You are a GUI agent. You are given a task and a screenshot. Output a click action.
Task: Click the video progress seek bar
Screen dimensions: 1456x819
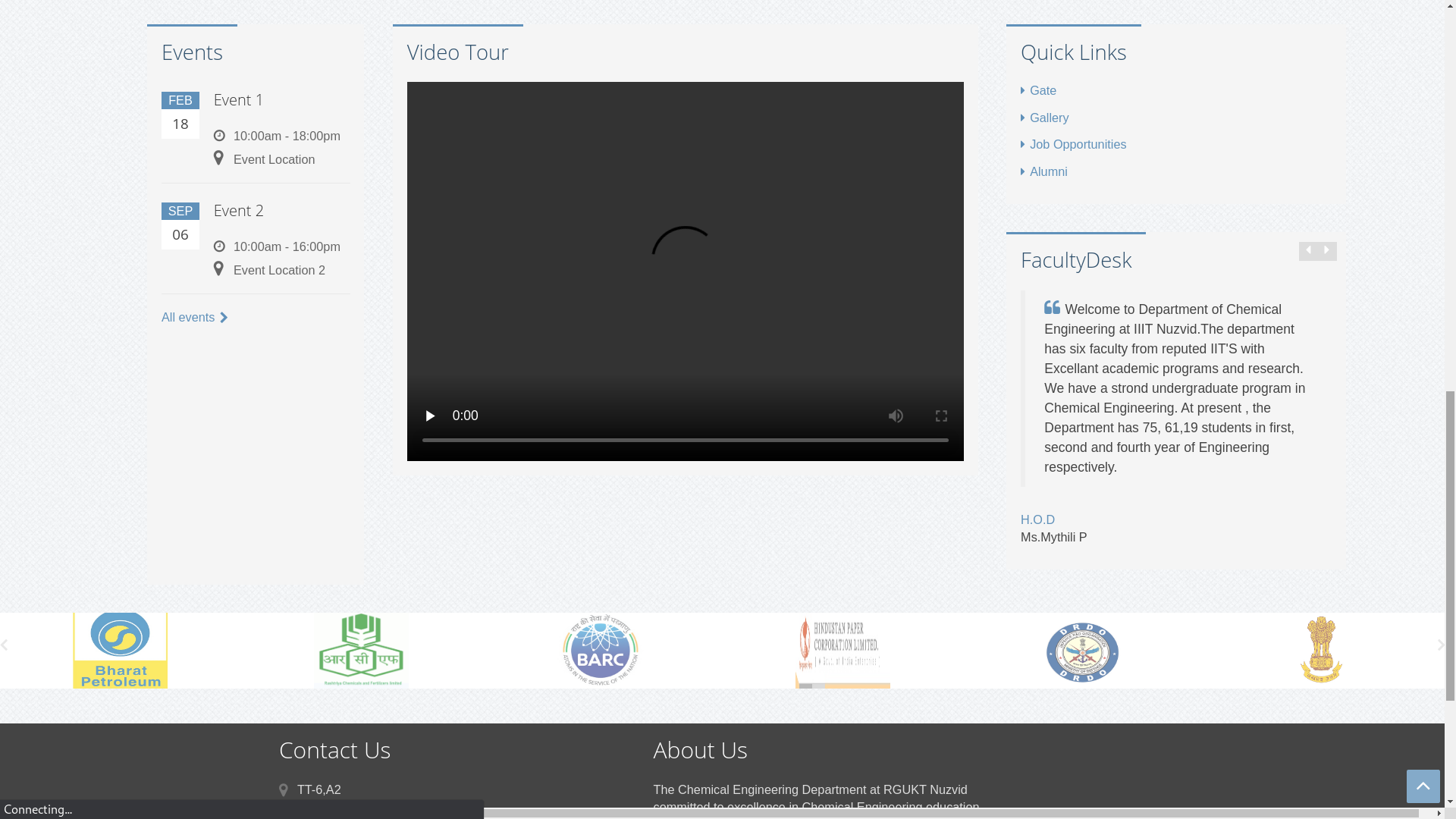[x=685, y=440]
